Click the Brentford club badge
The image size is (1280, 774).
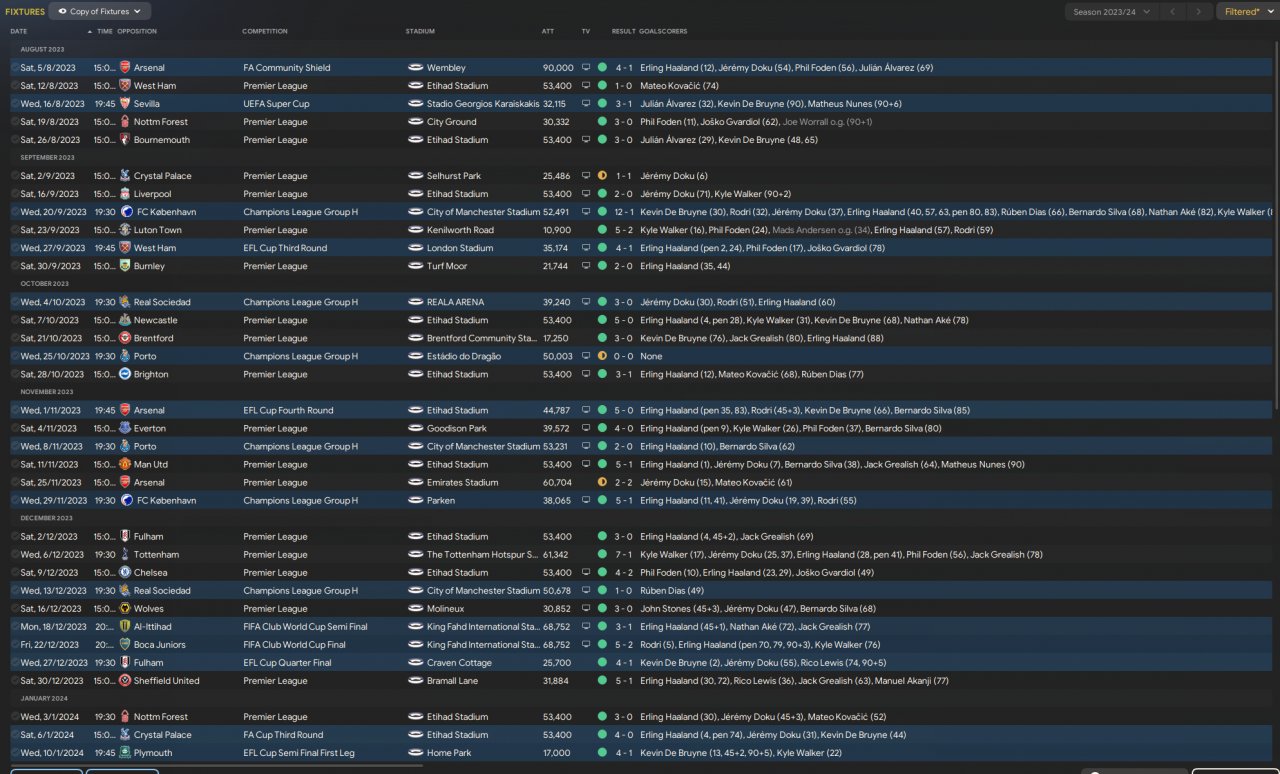[x=125, y=338]
